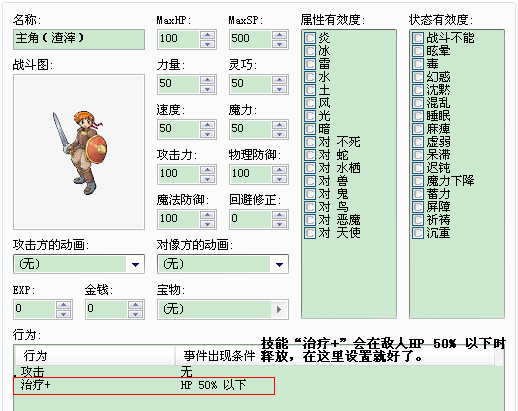Edit the 名称 field 主角(渣滓)
Image resolution: width=518 pixels, height=411 pixels.
(x=79, y=39)
